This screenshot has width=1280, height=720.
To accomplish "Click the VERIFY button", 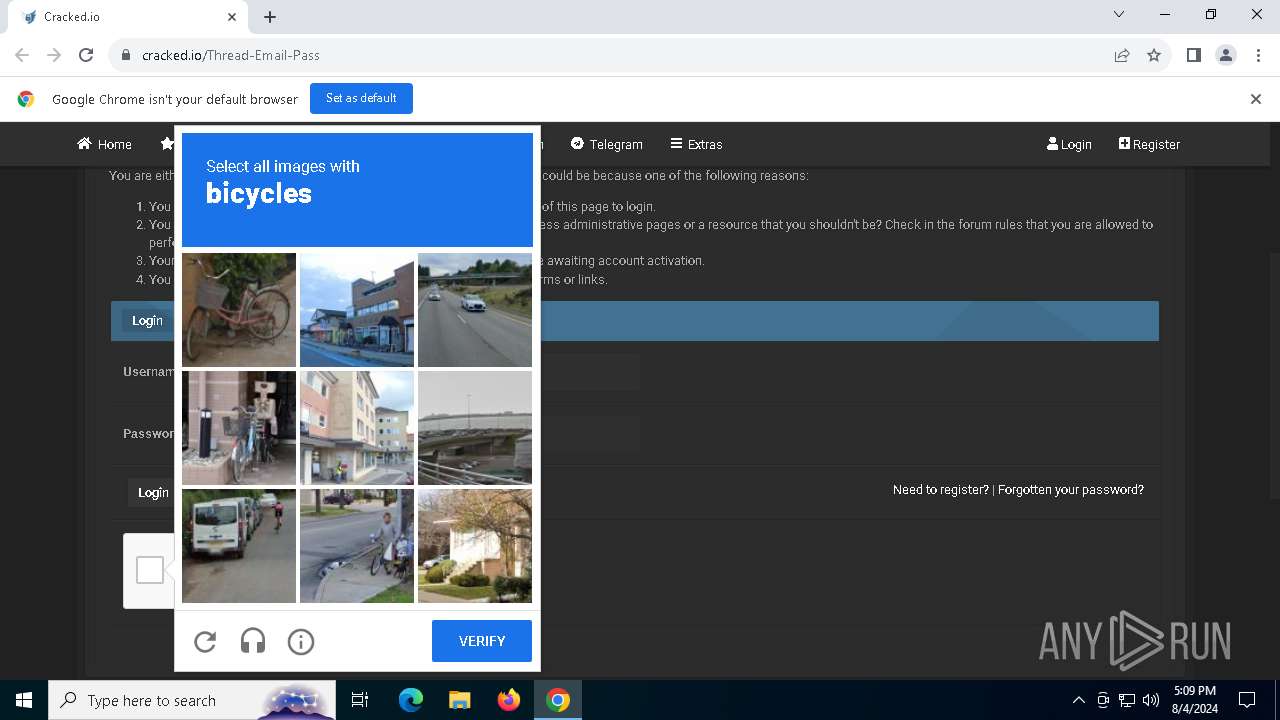I will [x=482, y=641].
